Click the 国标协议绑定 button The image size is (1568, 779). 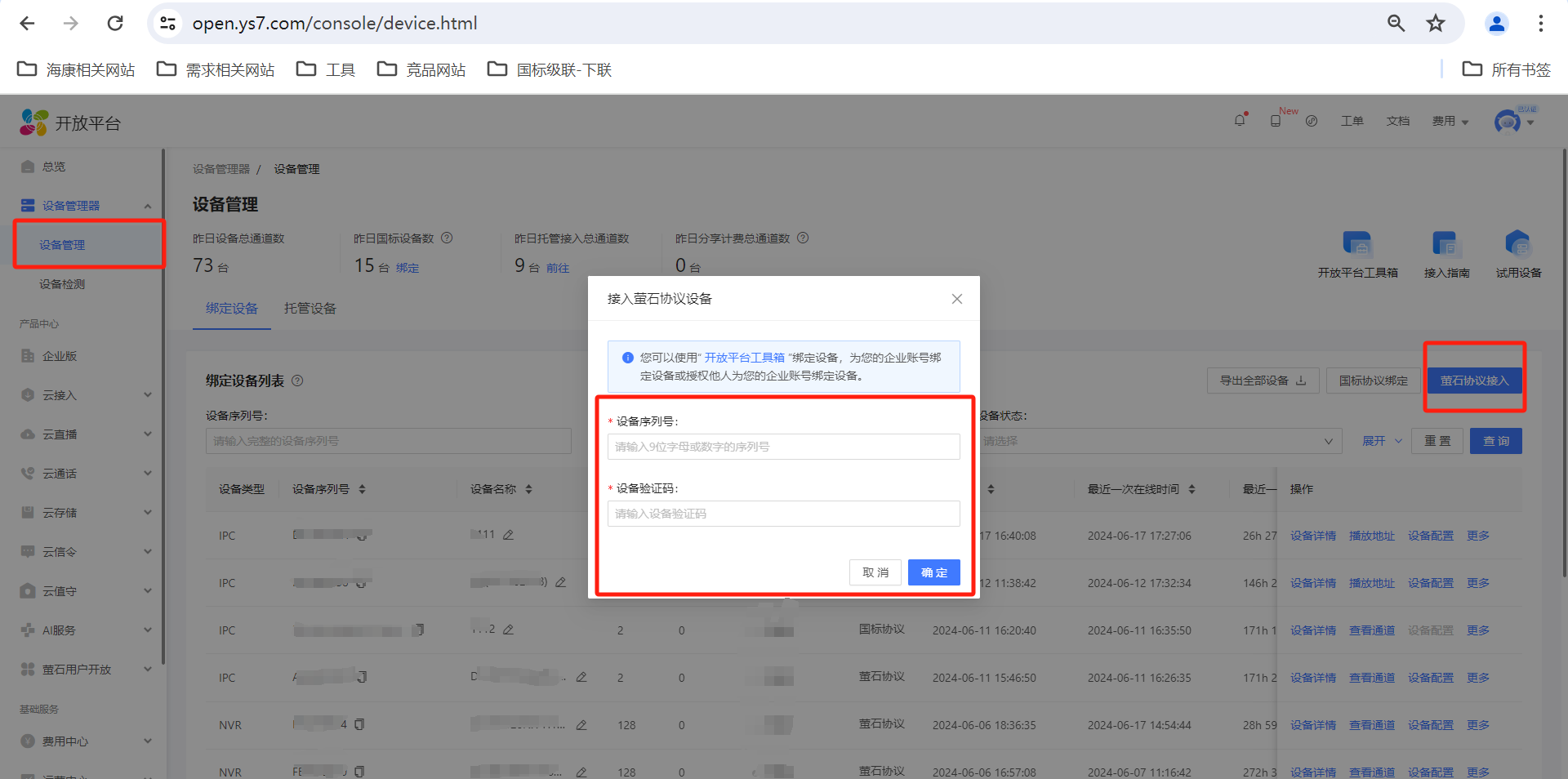coord(1374,381)
